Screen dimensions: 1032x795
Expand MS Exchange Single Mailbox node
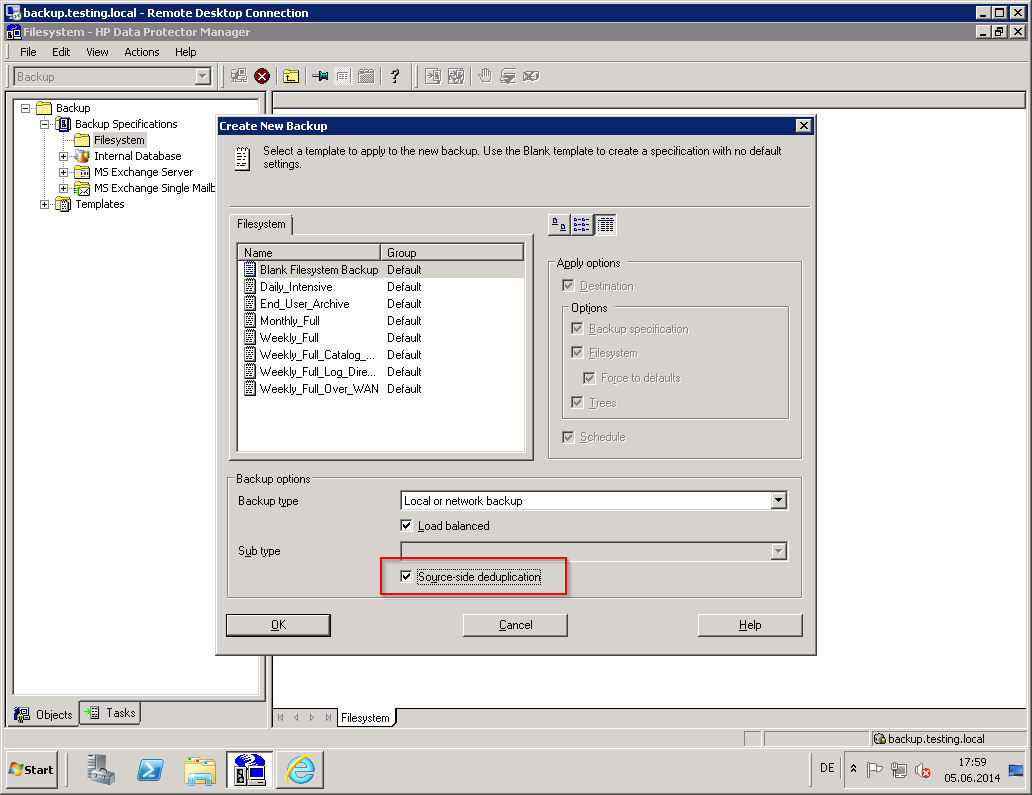[63, 188]
